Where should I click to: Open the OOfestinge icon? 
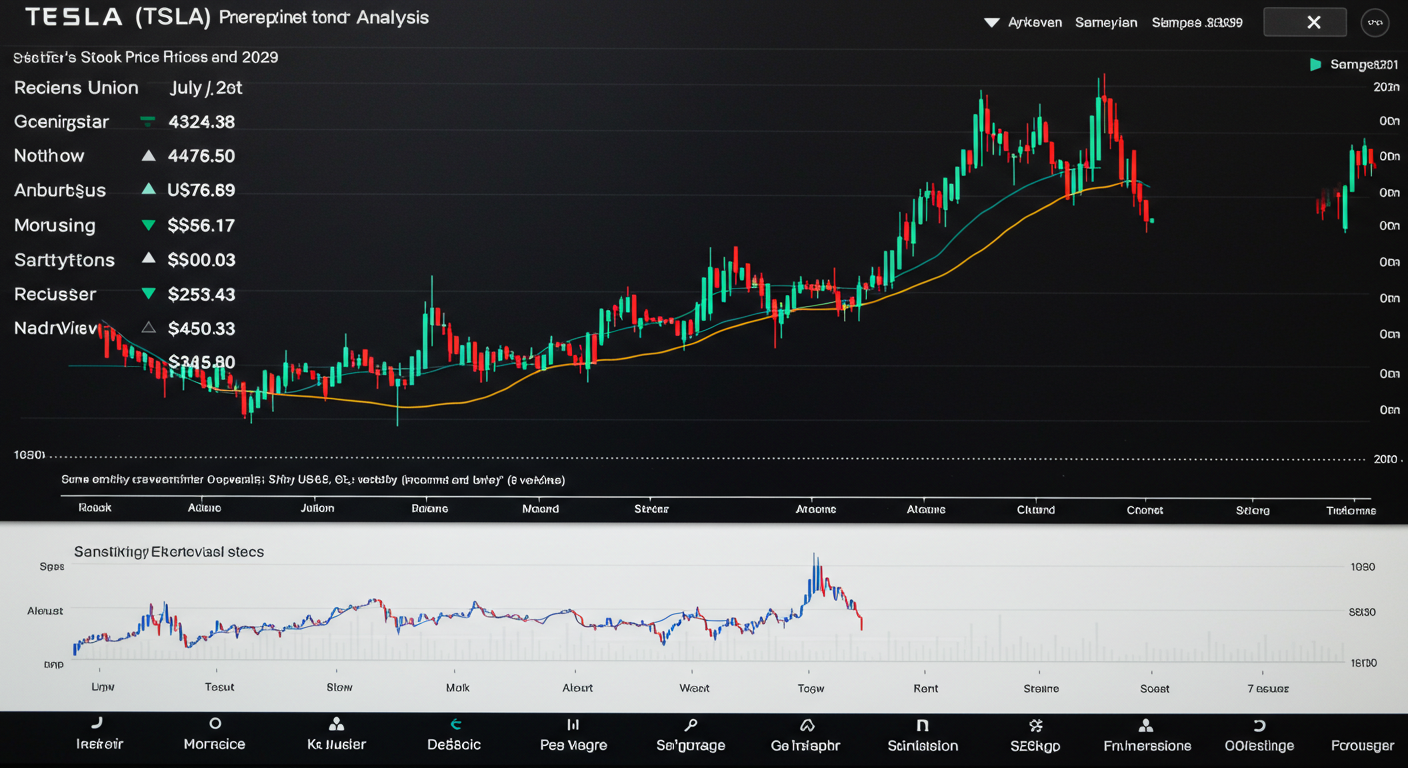click(x=1259, y=725)
